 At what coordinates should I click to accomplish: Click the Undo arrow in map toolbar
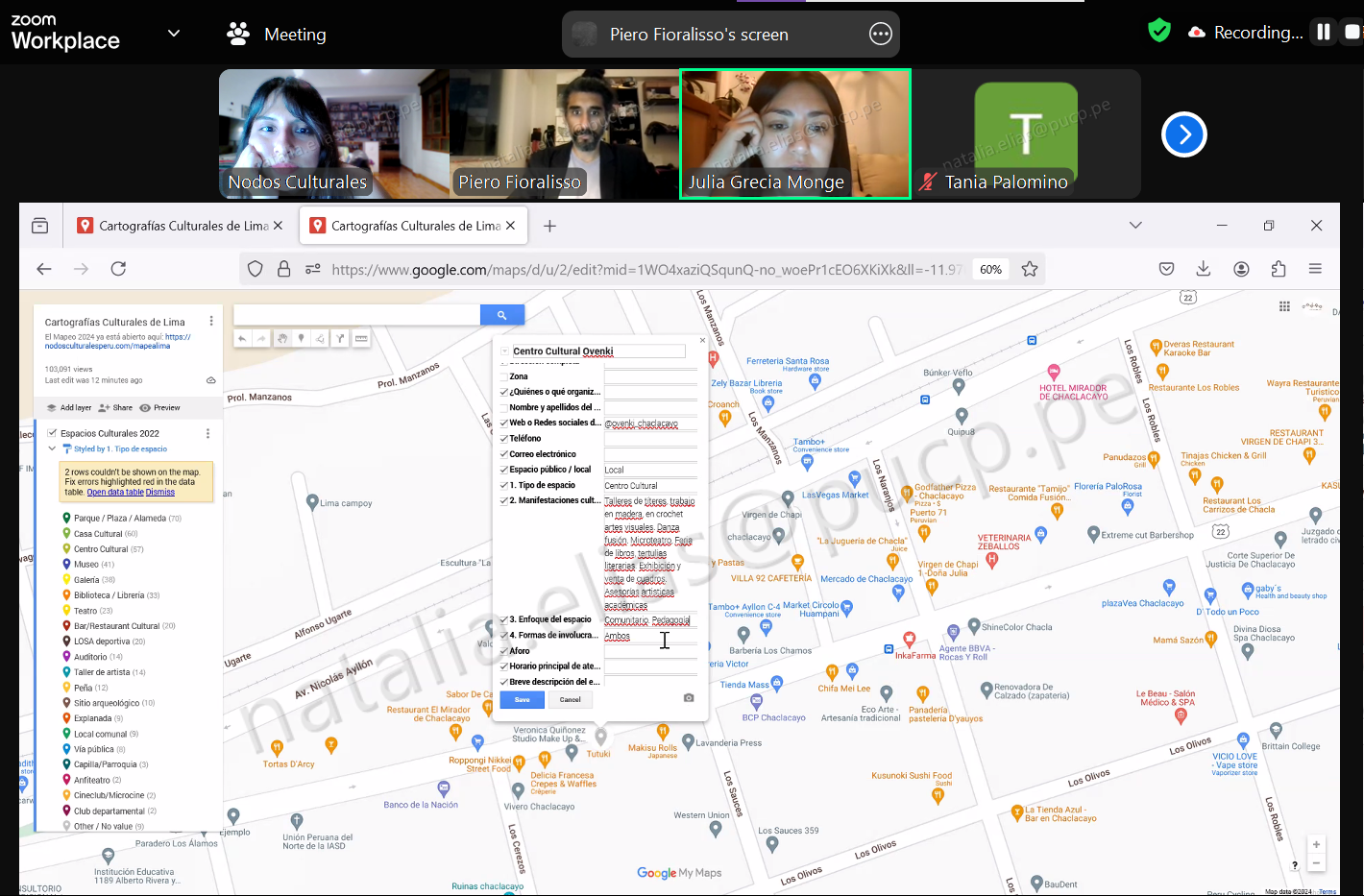242,338
